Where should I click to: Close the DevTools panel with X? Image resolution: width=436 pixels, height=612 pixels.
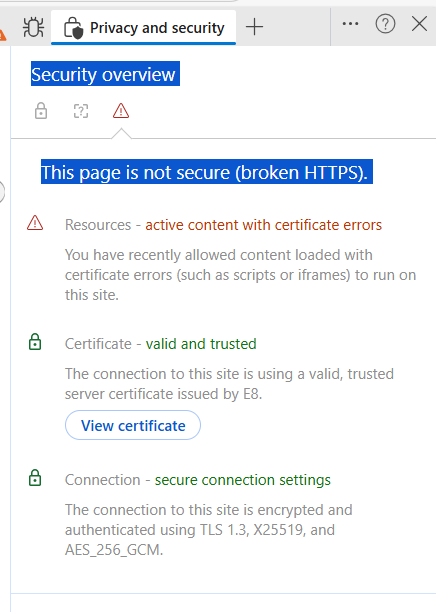[x=420, y=24]
